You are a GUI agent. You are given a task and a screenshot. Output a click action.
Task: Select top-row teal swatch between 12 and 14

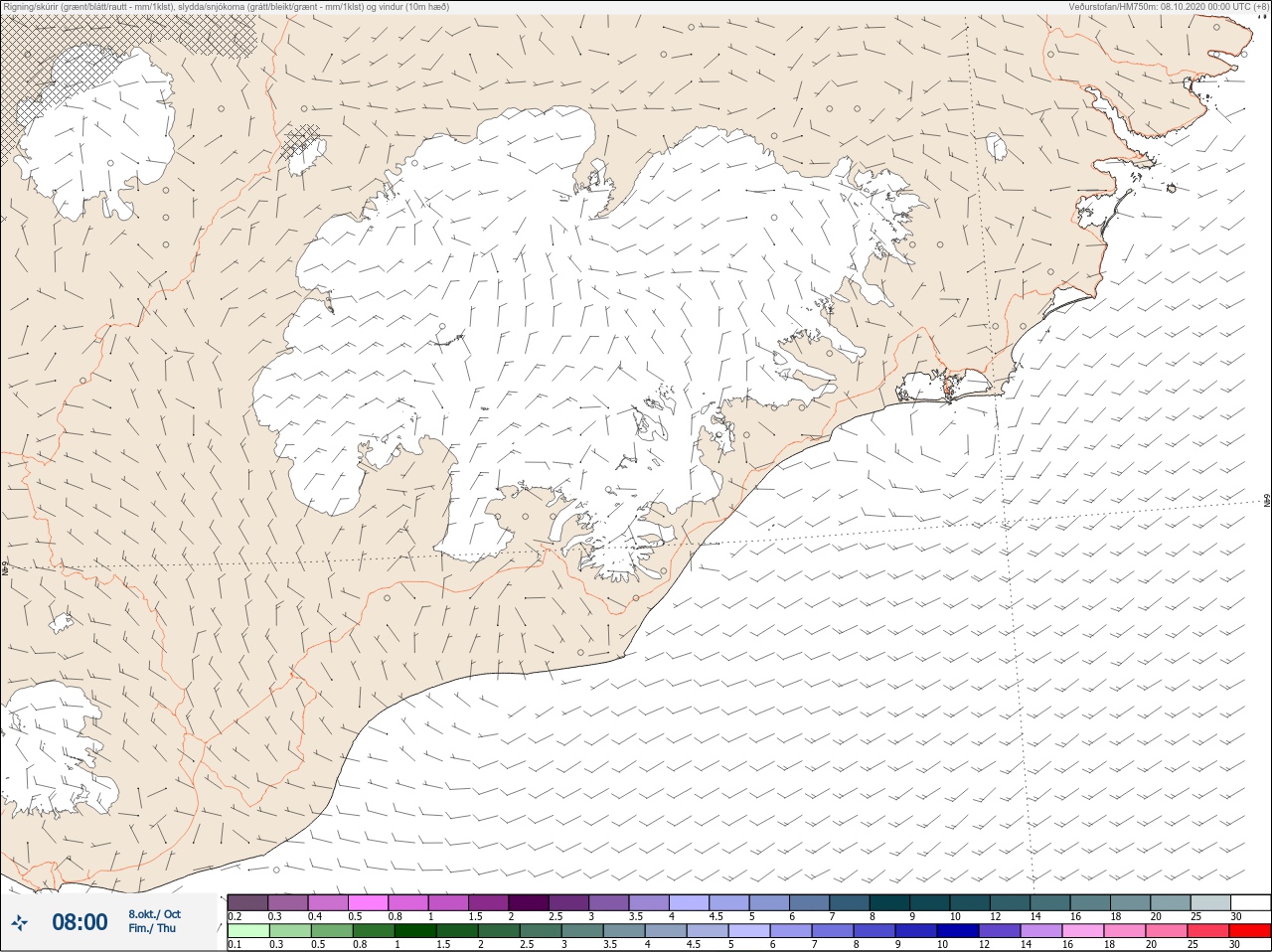[x=1010, y=902]
